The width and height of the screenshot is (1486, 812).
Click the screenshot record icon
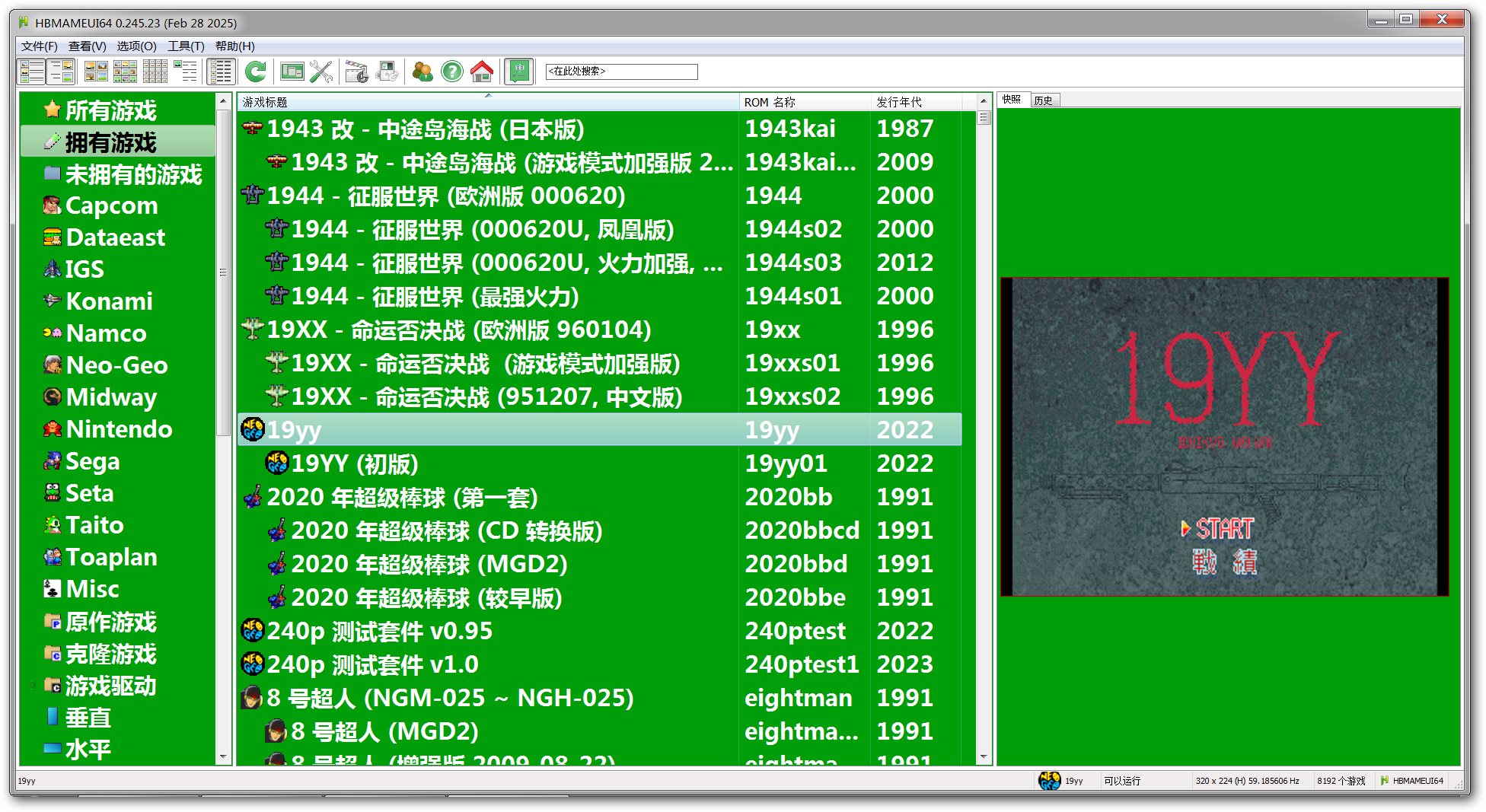(387, 72)
